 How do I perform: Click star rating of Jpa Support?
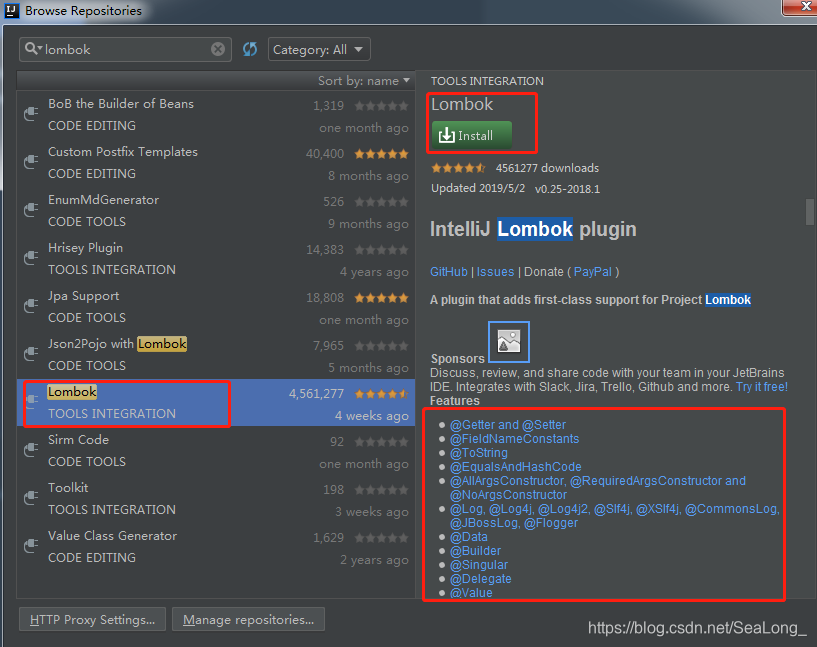pos(381,298)
